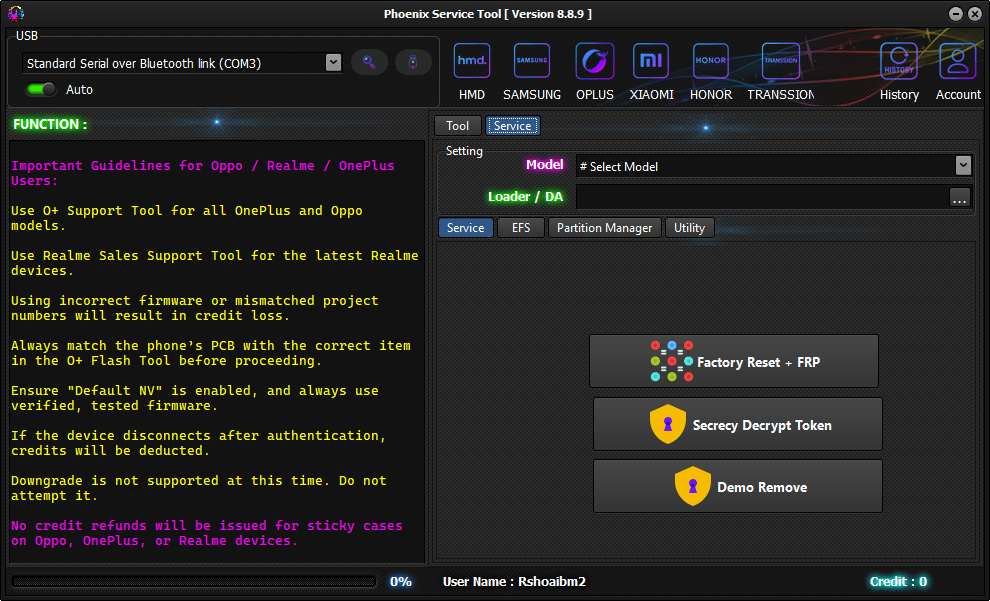This screenshot has height=601, width=990.
Task: Open the TRANSSION brand section
Action: 780,71
